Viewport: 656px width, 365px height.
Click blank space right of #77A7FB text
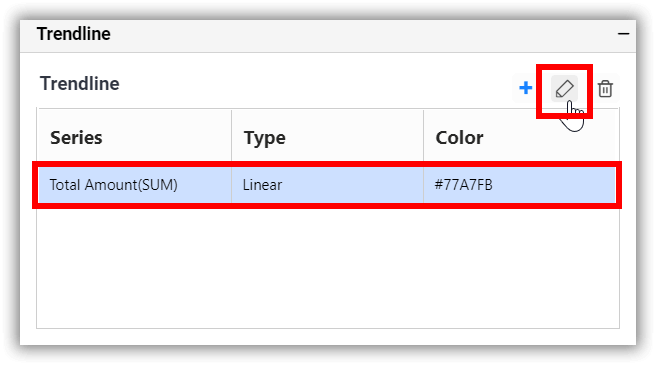point(554,185)
